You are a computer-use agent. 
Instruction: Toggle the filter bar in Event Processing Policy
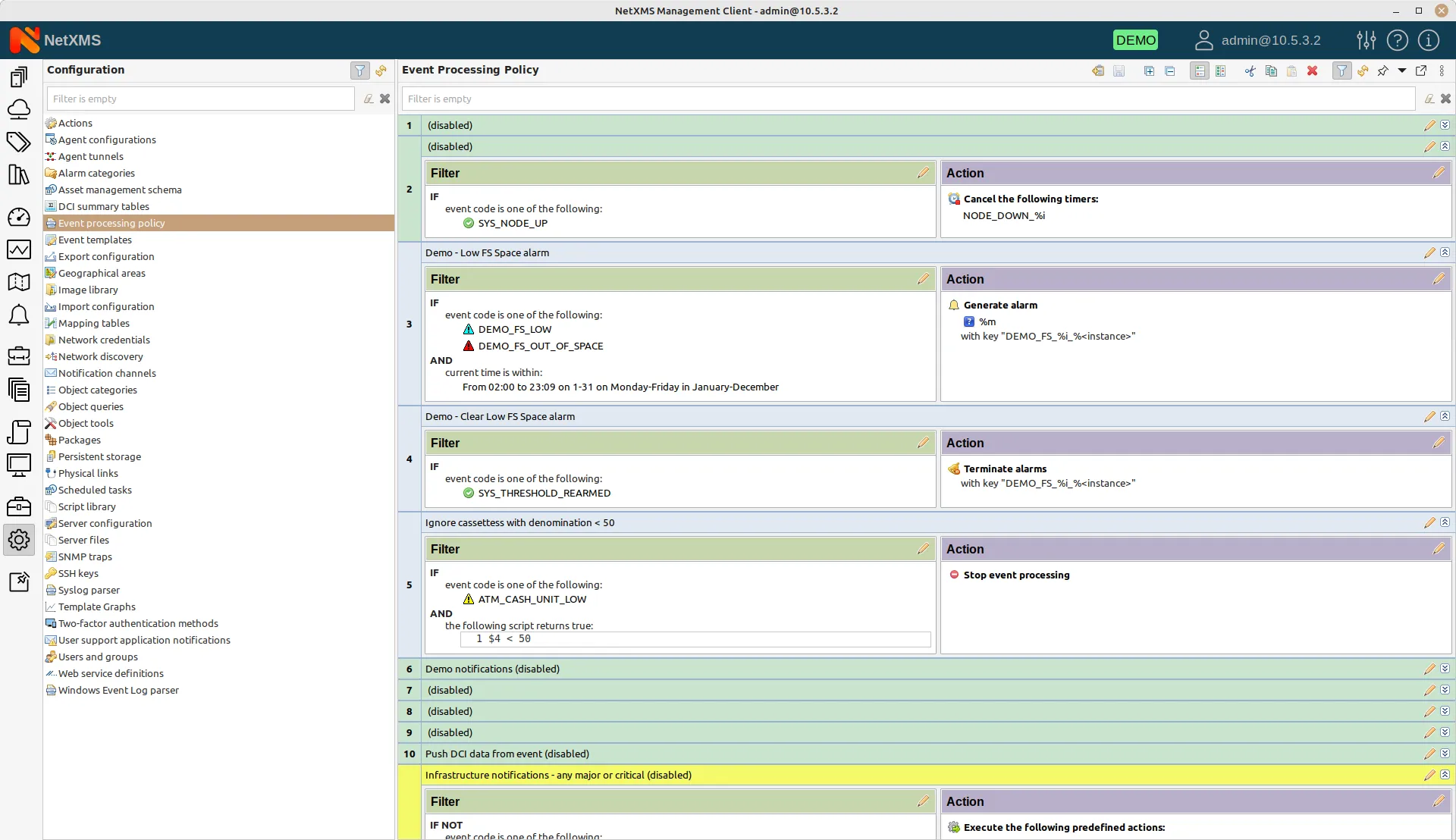tap(1341, 71)
